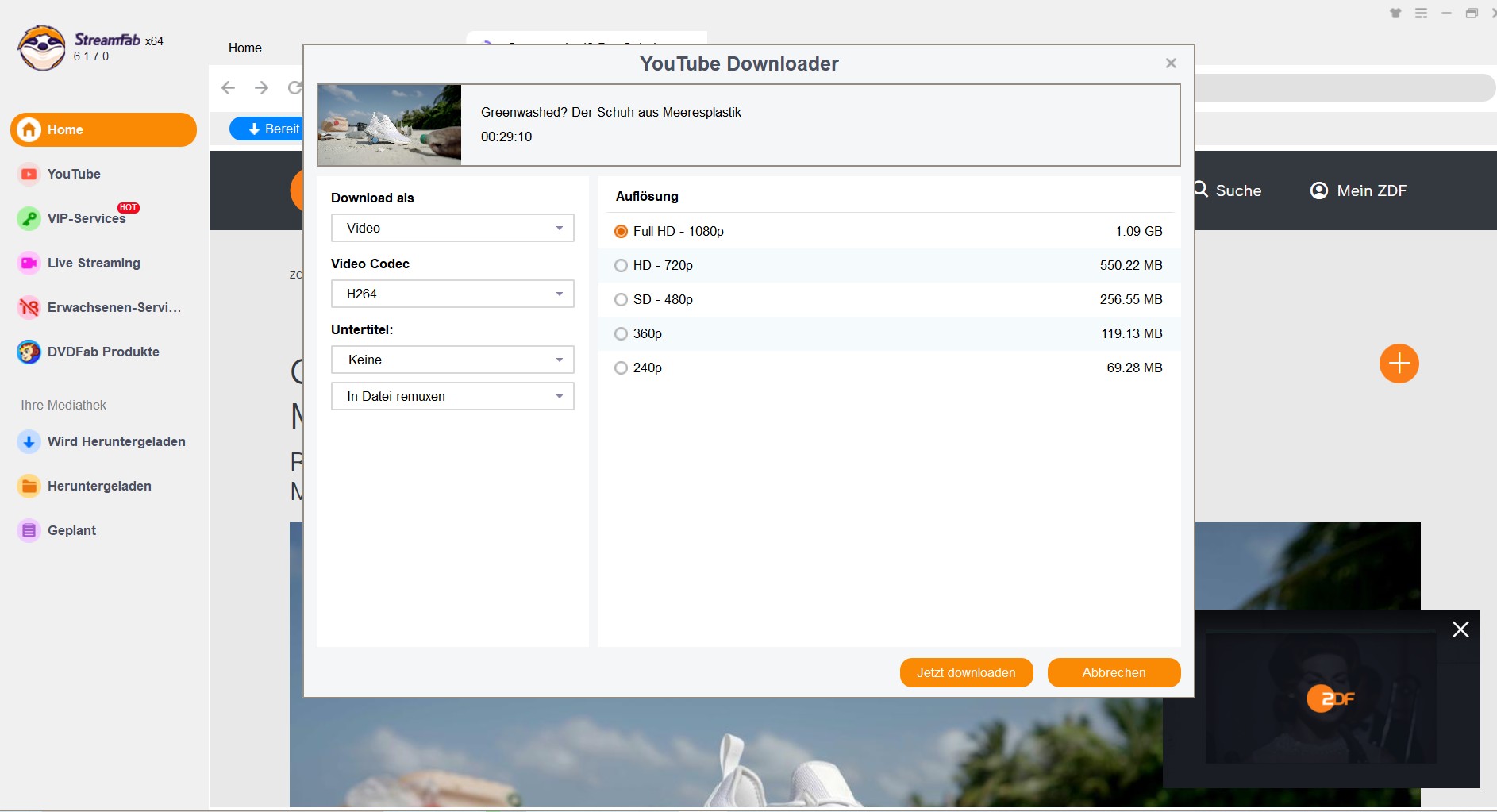Open Erwachsenen-Services sidebar icon
Screen dimensions: 1497x812
(x=29, y=307)
